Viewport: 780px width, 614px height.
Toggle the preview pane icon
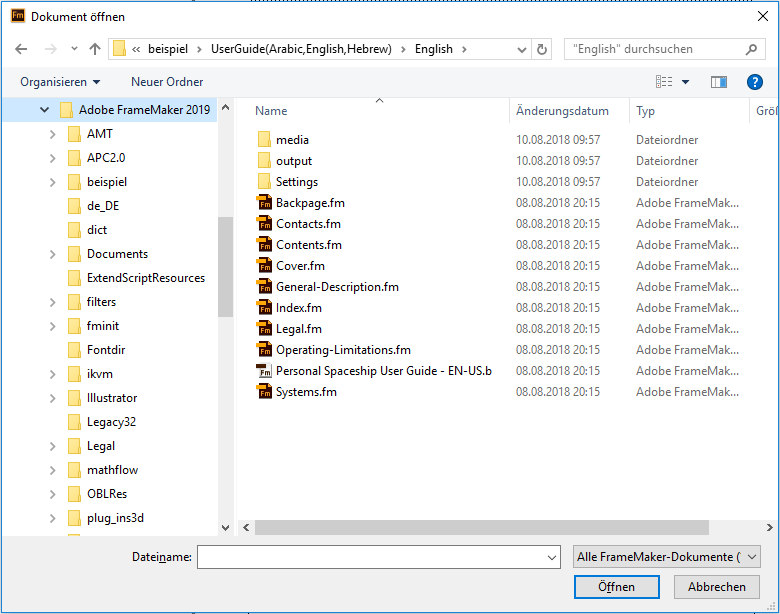coord(718,82)
